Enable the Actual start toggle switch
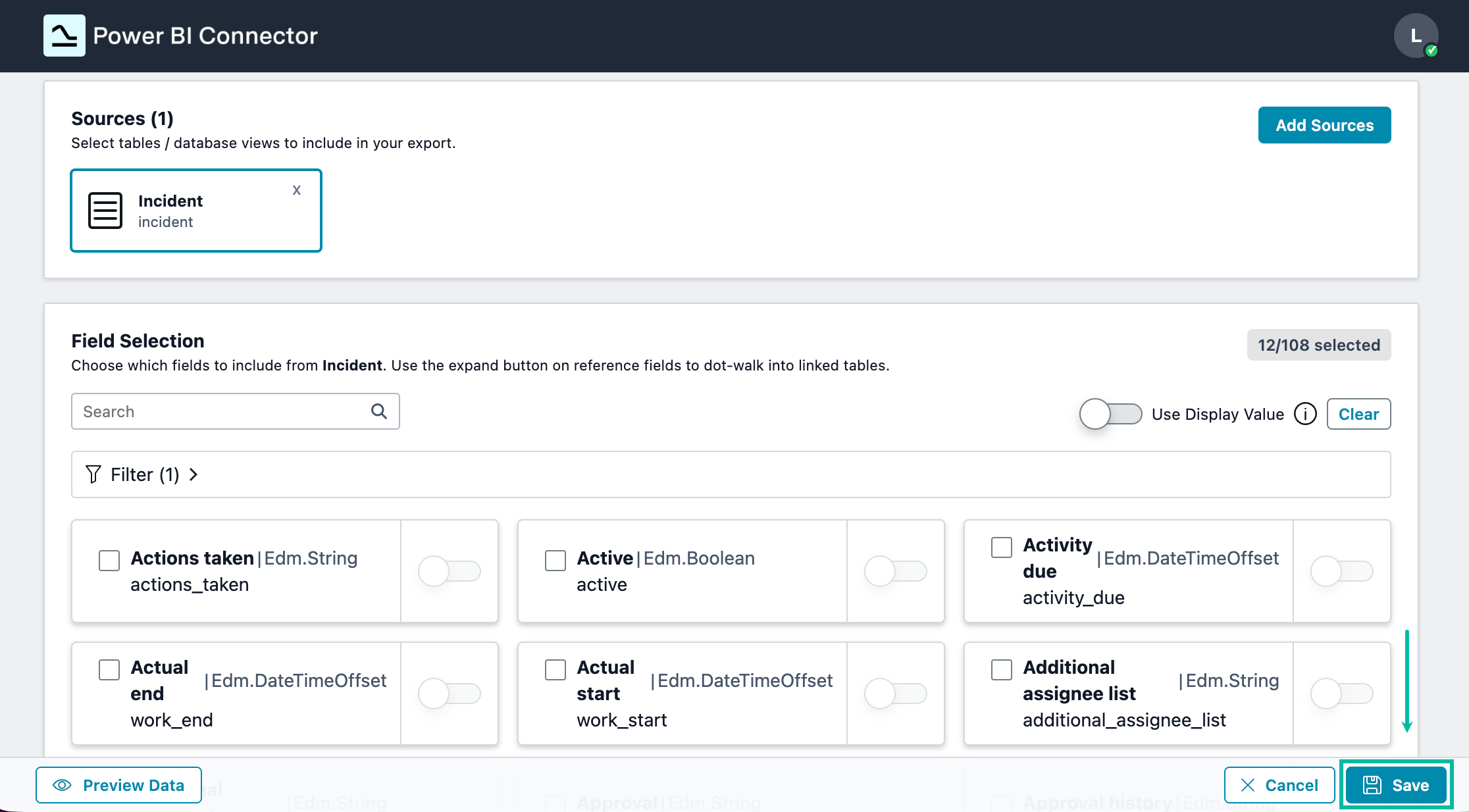The height and width of the screenshot is (812, 1469). click(x=896, y=694)
